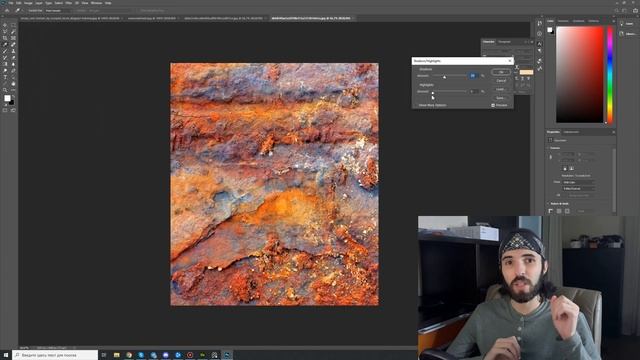This screenshot has width=640, height=360.
Task: Open Task View on the taskbar
Action: (104, 355)
